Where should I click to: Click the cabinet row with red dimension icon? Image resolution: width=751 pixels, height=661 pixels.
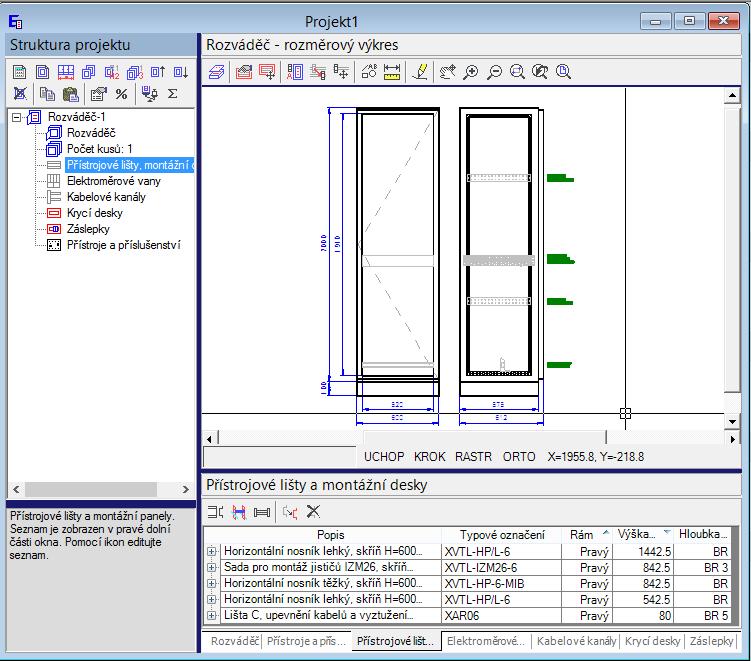[66, 72]
